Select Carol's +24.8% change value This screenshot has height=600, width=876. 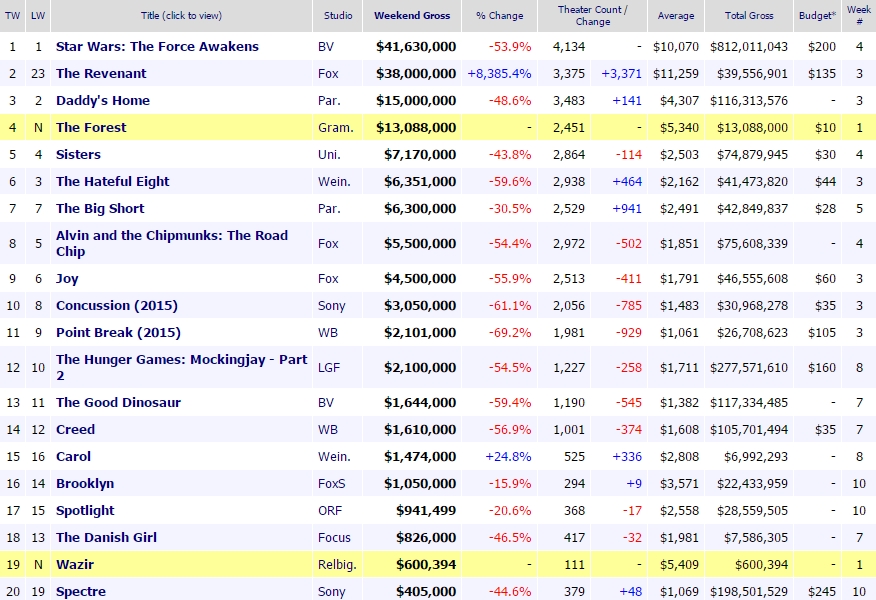[508, 456]
